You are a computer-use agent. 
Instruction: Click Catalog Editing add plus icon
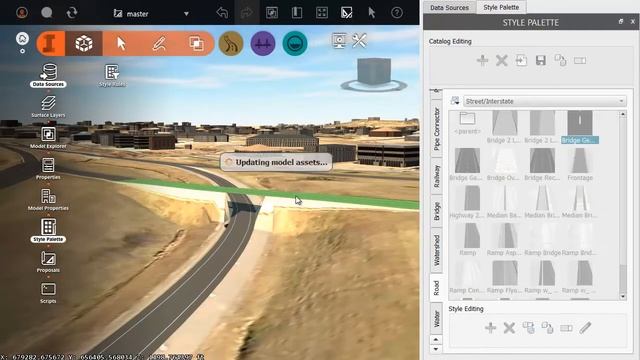click(482, 60)
